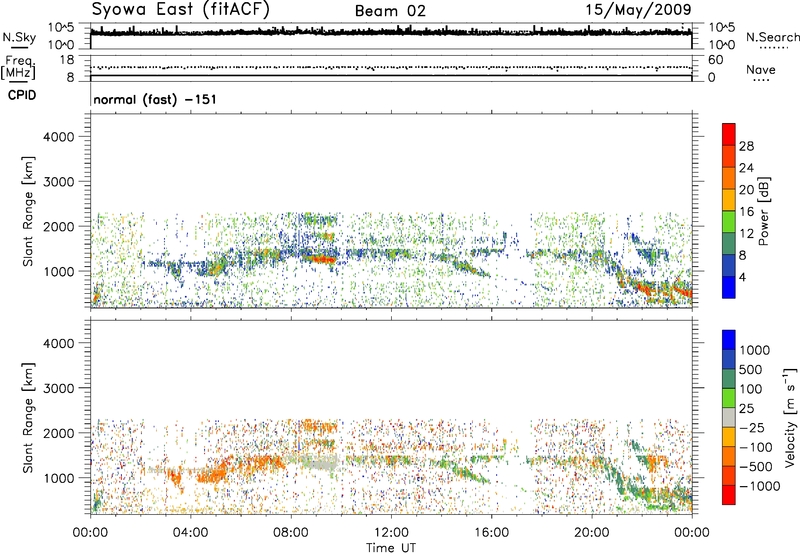This screenshot has width=800, height=554.
Task: Click the '16:00' time tick label
Action: 491,533
